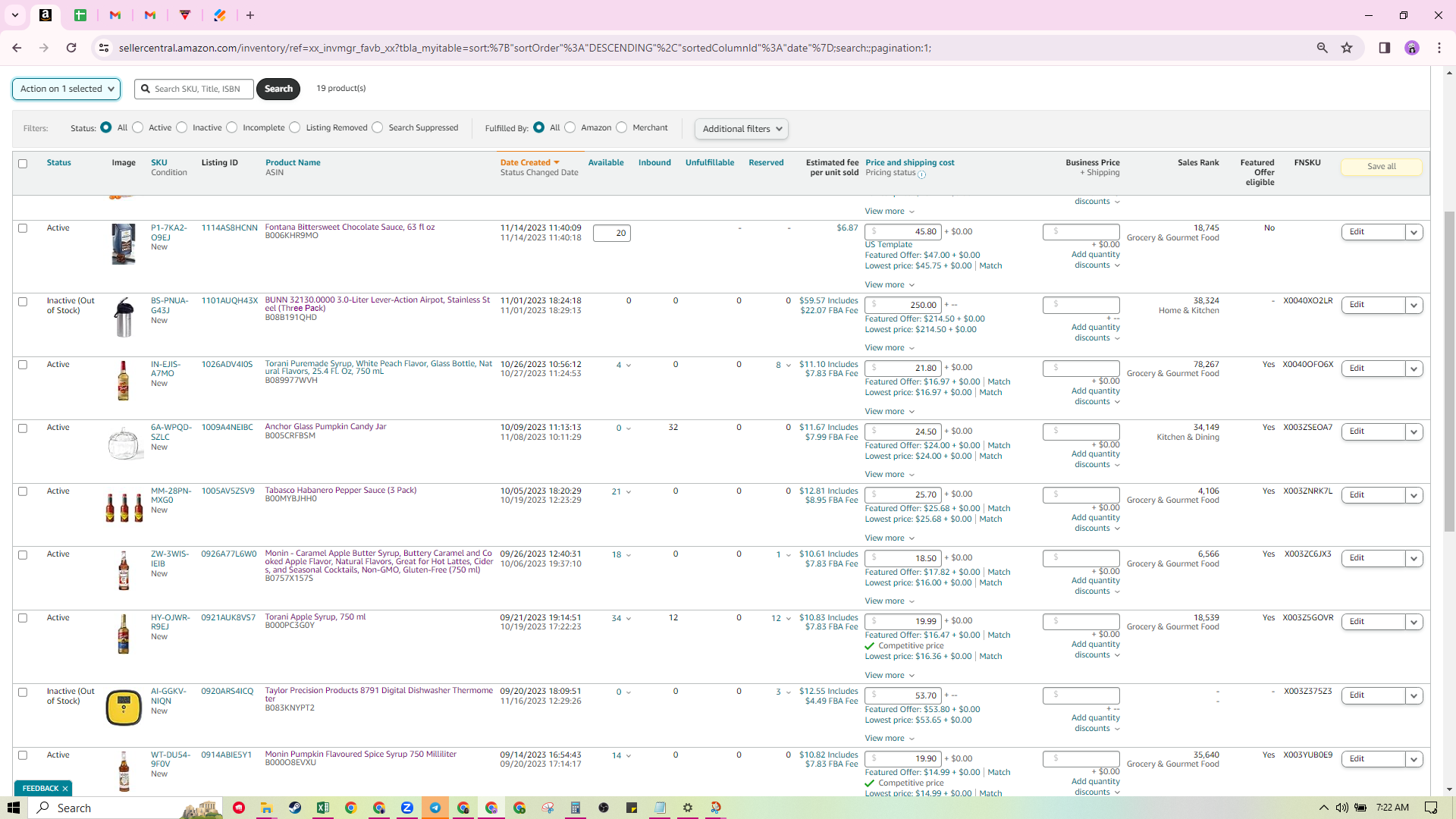Select Fulfilled By Amazon filter
The width and height of the screenshot is (1456, 819).
point(570,127)
